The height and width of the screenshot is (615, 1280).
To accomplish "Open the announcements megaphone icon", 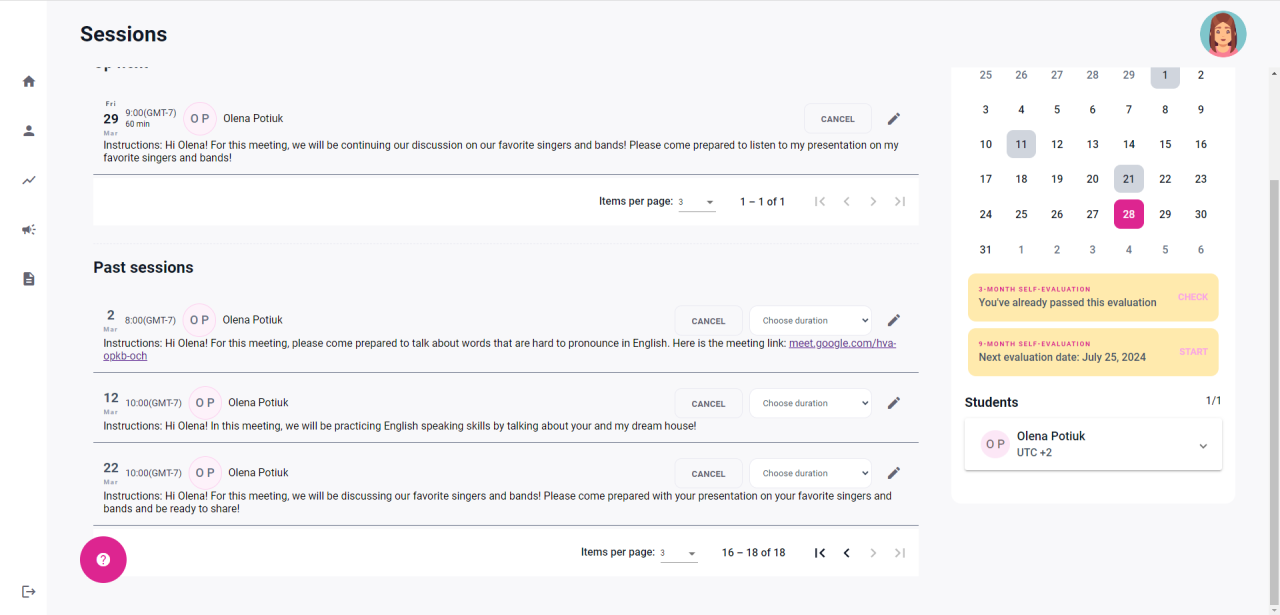I will point(29,229).
